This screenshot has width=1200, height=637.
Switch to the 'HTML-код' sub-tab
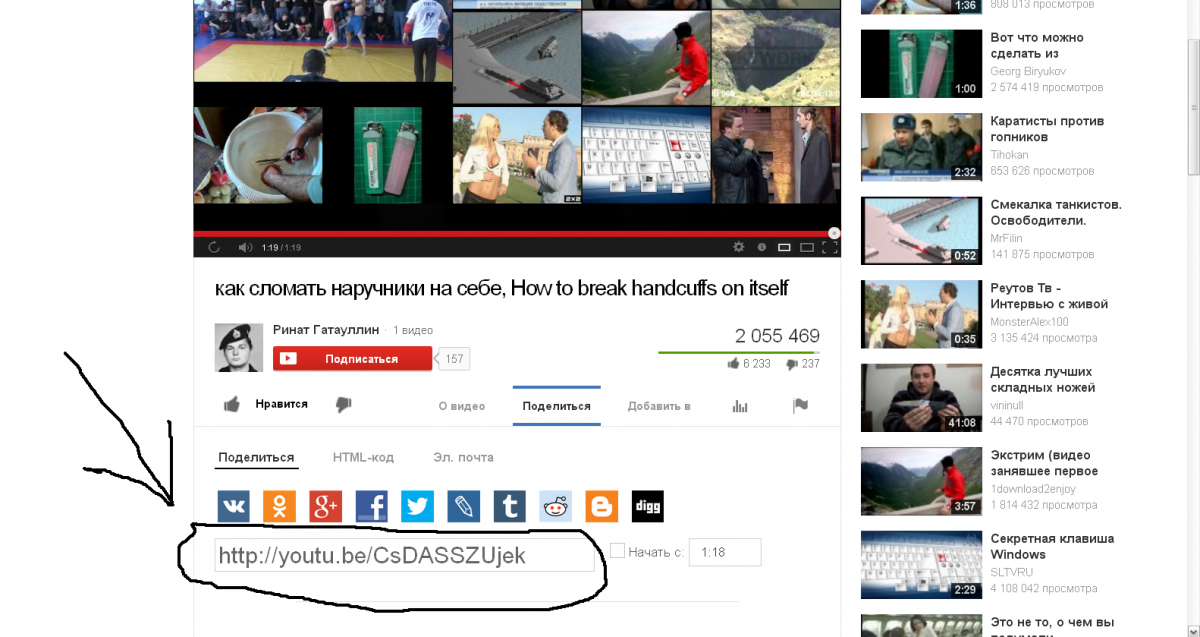[x=363, y=457]
